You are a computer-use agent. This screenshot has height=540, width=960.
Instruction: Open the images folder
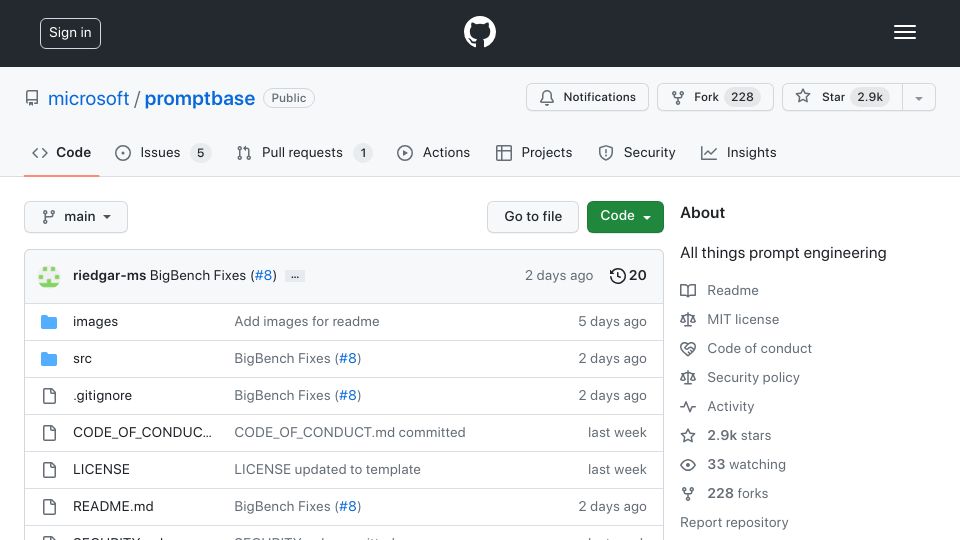tap(96, 321)
